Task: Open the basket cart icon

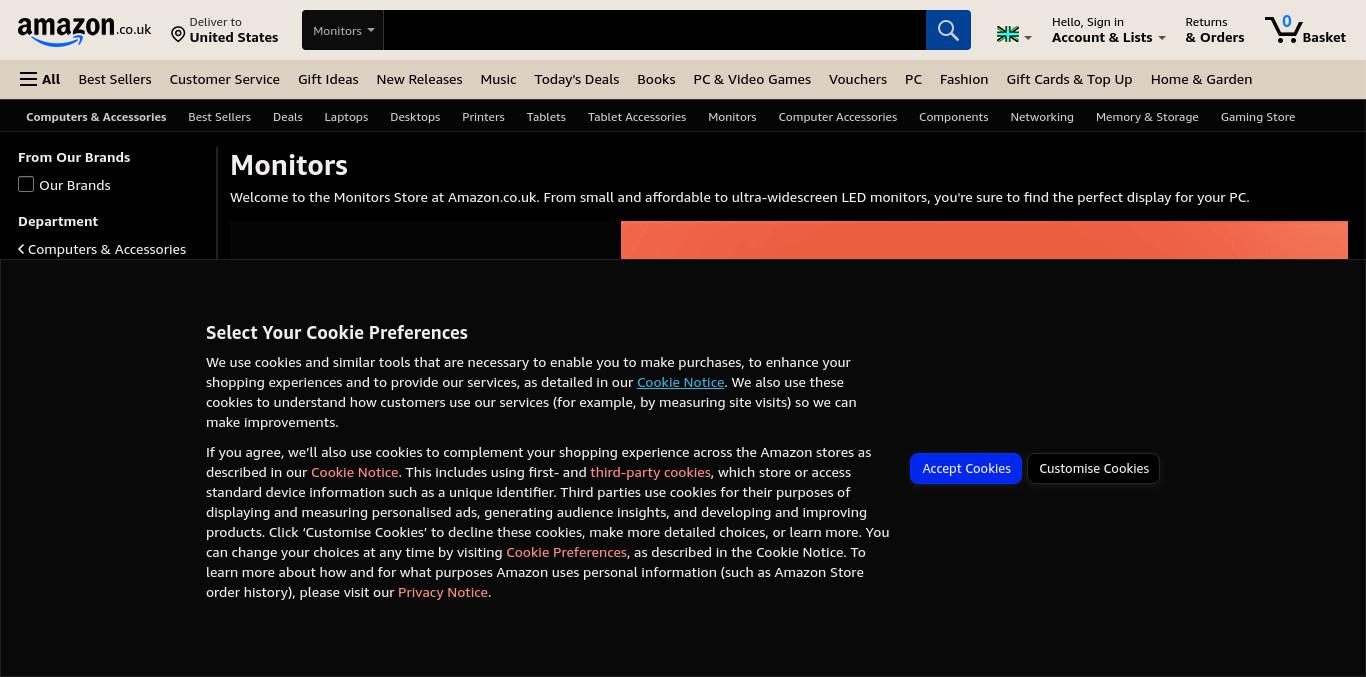Action: [x=1305, y=30]
